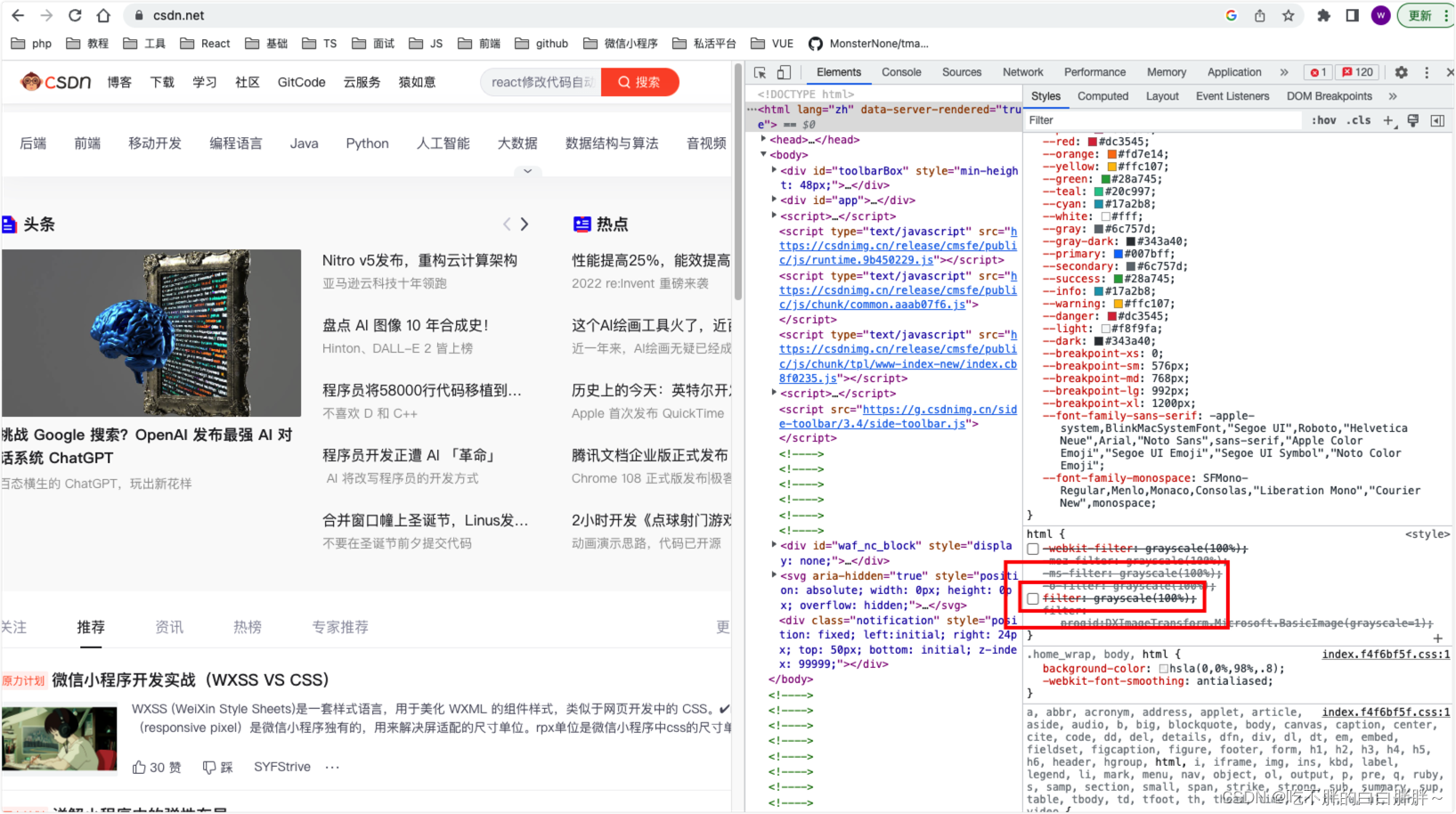Image resolution: width=1456 pixels, height=814 pixels.
Task: Show more DevTools tabs with the double chevron
Action: (x=1283, y=72)
